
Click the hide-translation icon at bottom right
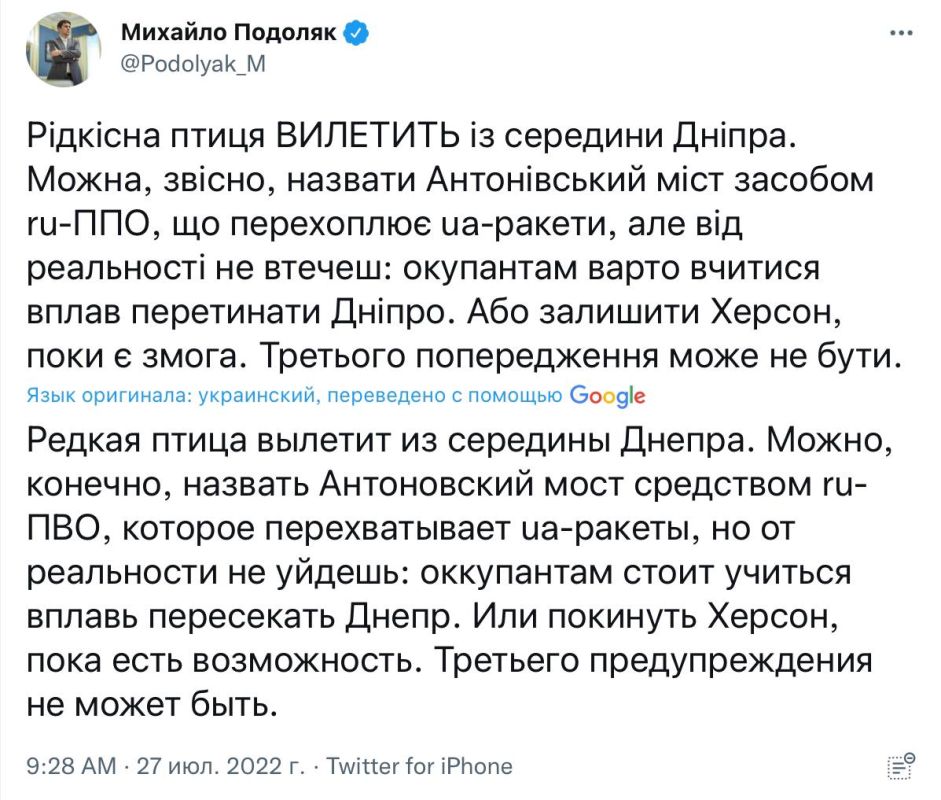tap(901, 765)
